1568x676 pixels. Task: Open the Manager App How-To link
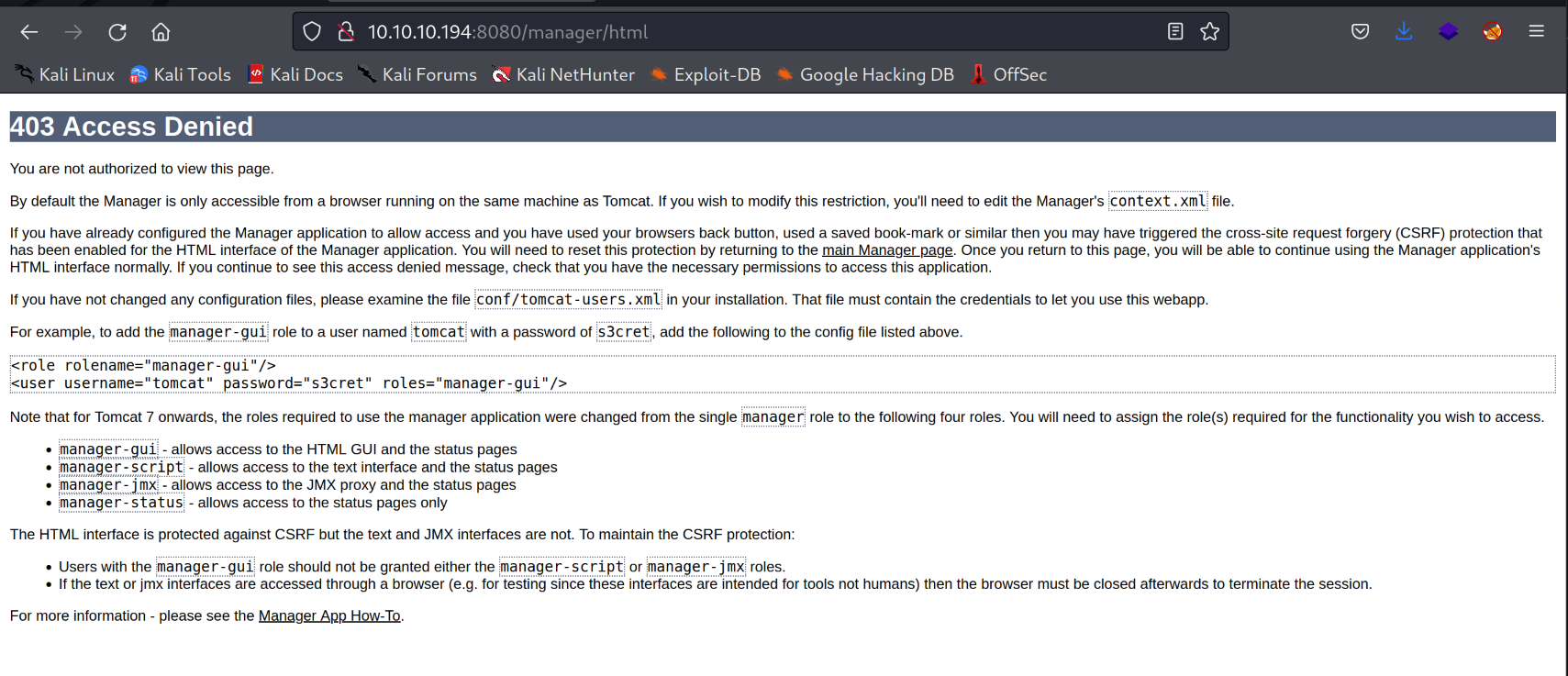[329, 616]
